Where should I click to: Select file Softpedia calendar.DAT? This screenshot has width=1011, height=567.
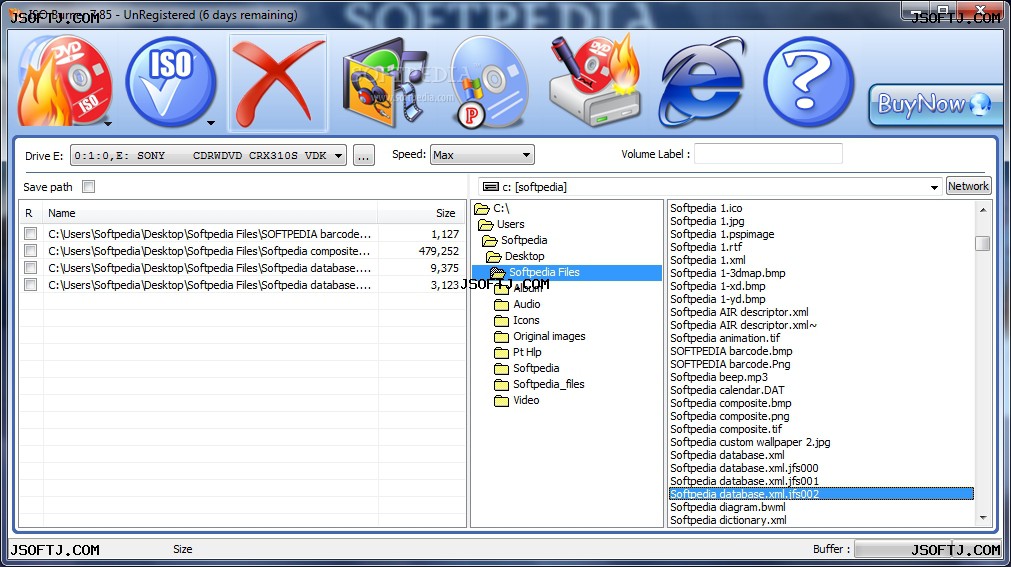tap(727, 390)
